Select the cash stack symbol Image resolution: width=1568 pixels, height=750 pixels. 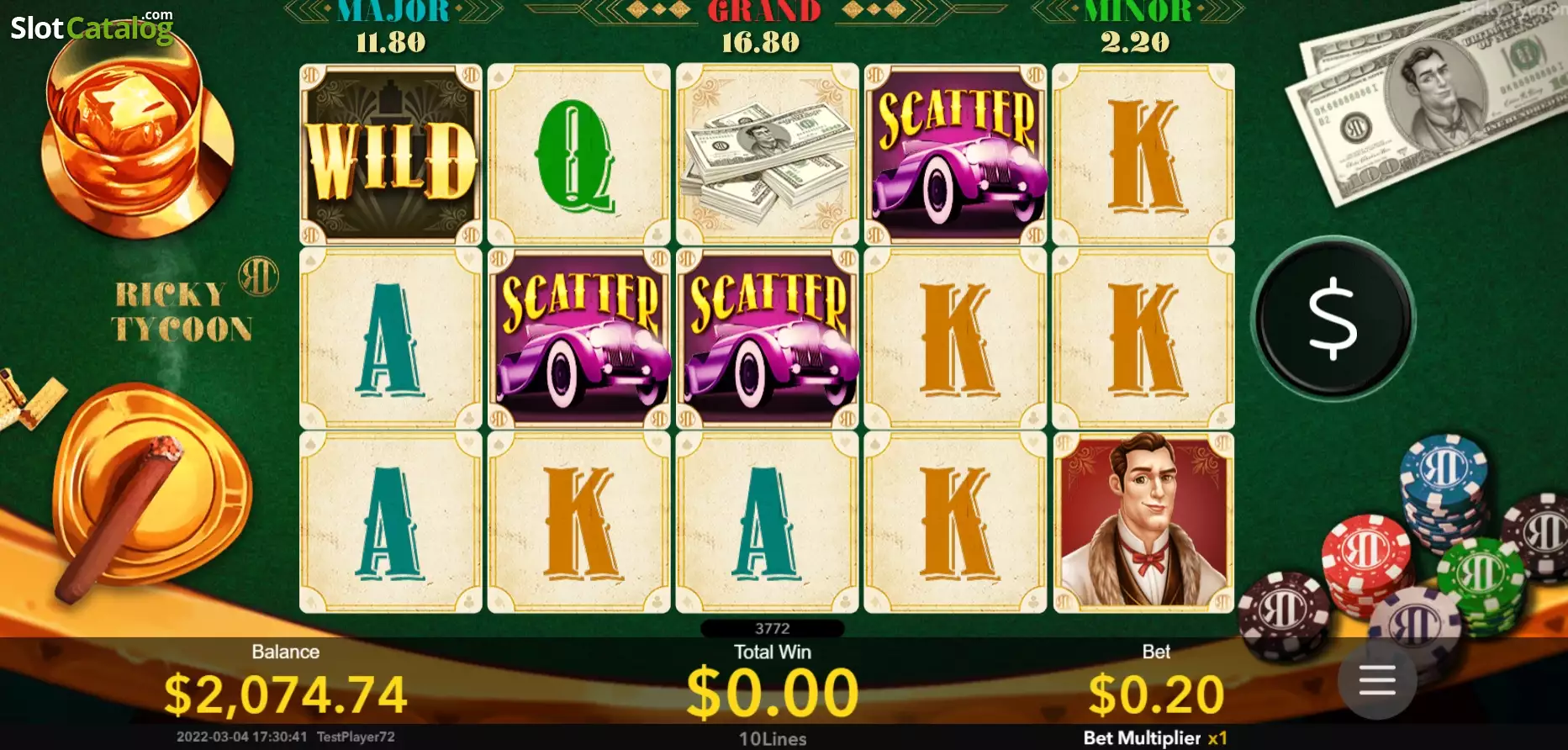pos(768,155)
